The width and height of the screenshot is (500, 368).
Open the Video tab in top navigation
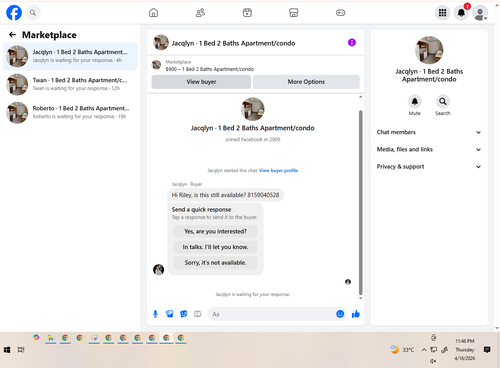click(247, 13)
